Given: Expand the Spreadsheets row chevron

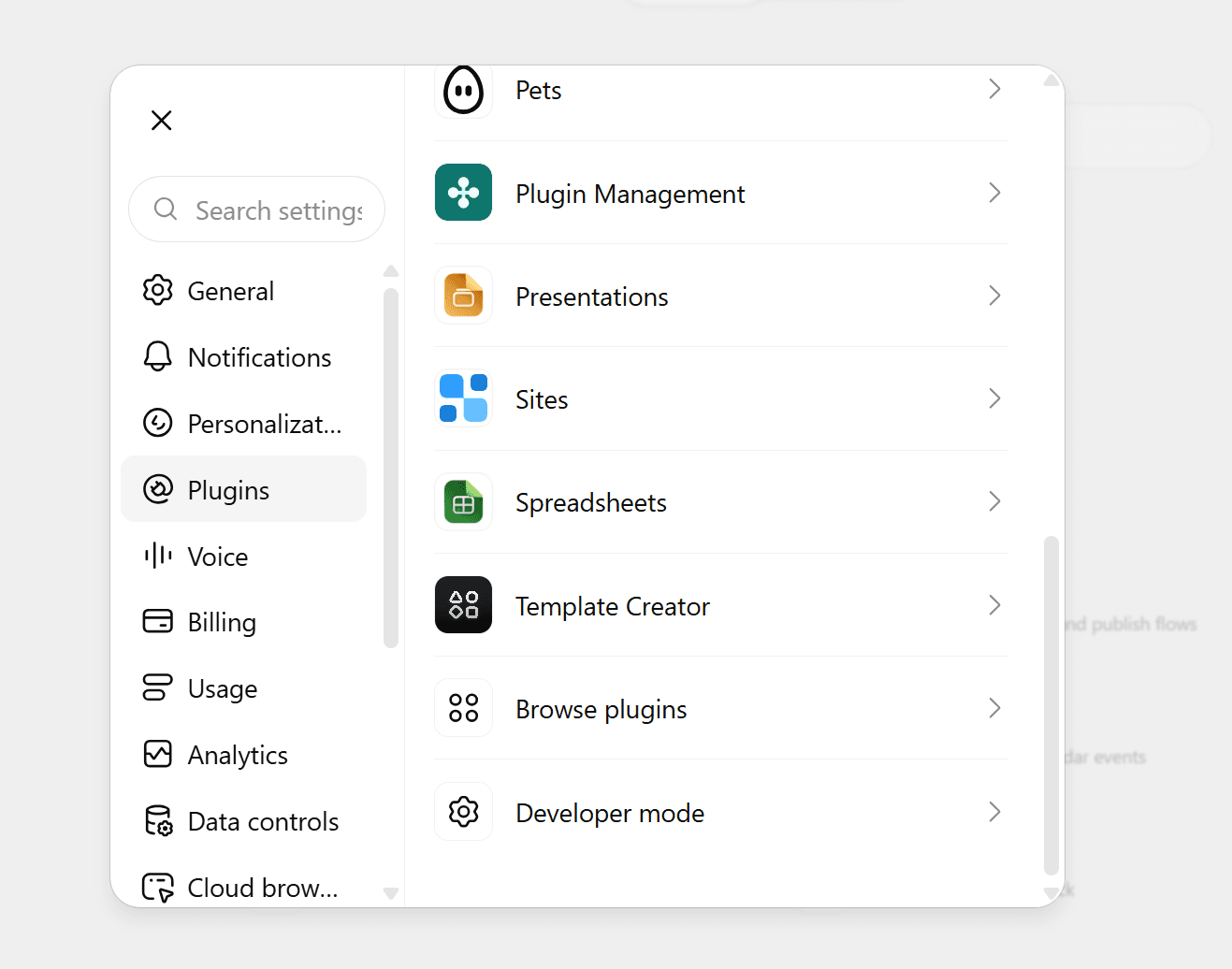Looking at the screenshot, I should (x=994, y=501).
